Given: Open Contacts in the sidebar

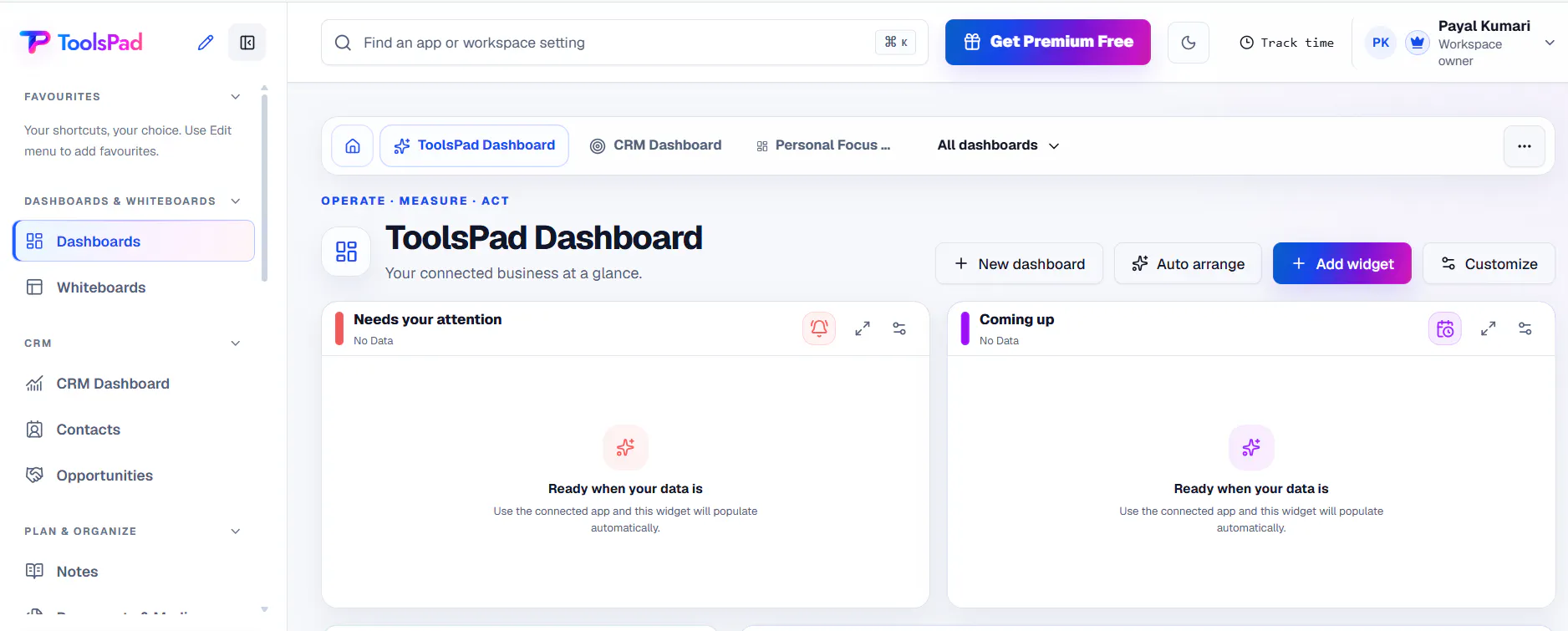Looking at the screenshot, I should coord(134,430).
